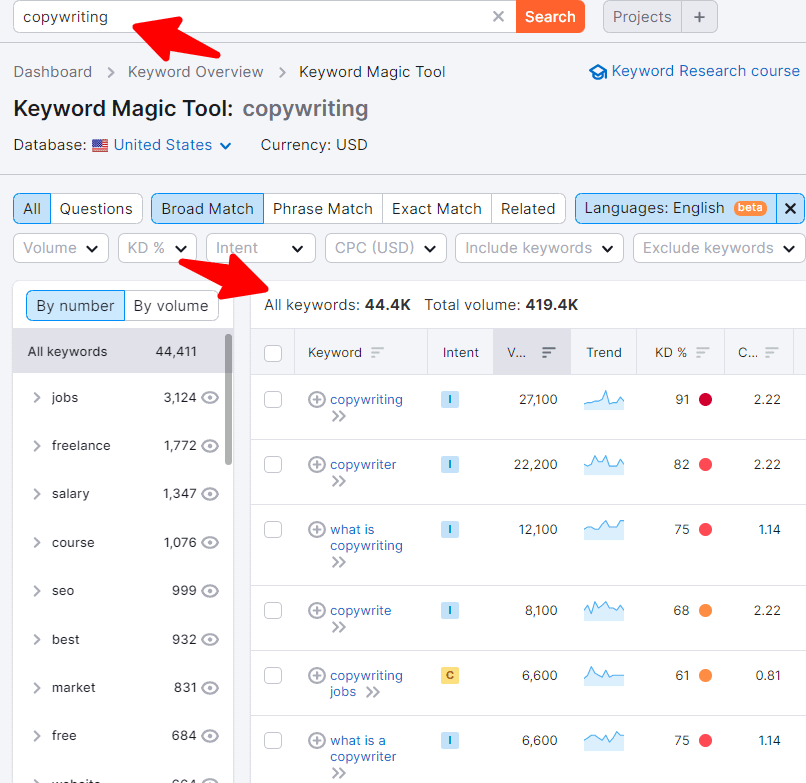Tick the select-all keywords checkbox
806x783 pixels.
click(273, 353)
